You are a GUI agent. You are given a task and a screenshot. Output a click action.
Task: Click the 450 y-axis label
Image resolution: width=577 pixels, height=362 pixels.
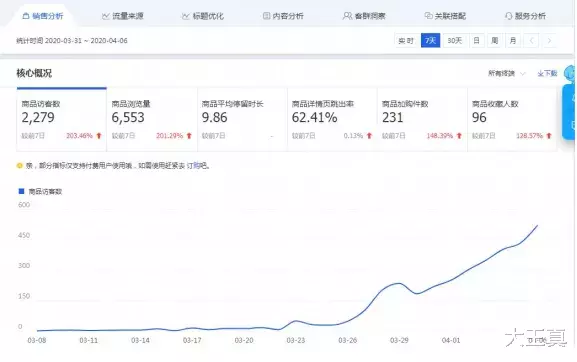pos(24,235)
